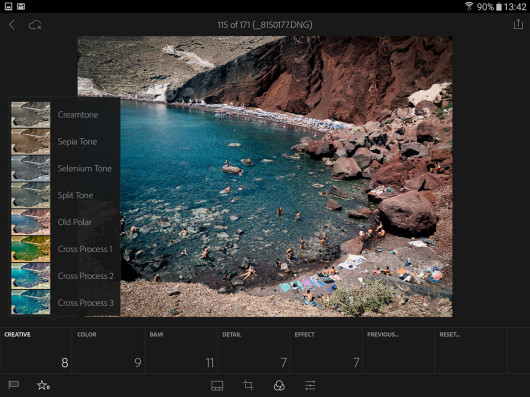
Task: Tap the Wi-Fi status icon
Action: pos(469,6)
